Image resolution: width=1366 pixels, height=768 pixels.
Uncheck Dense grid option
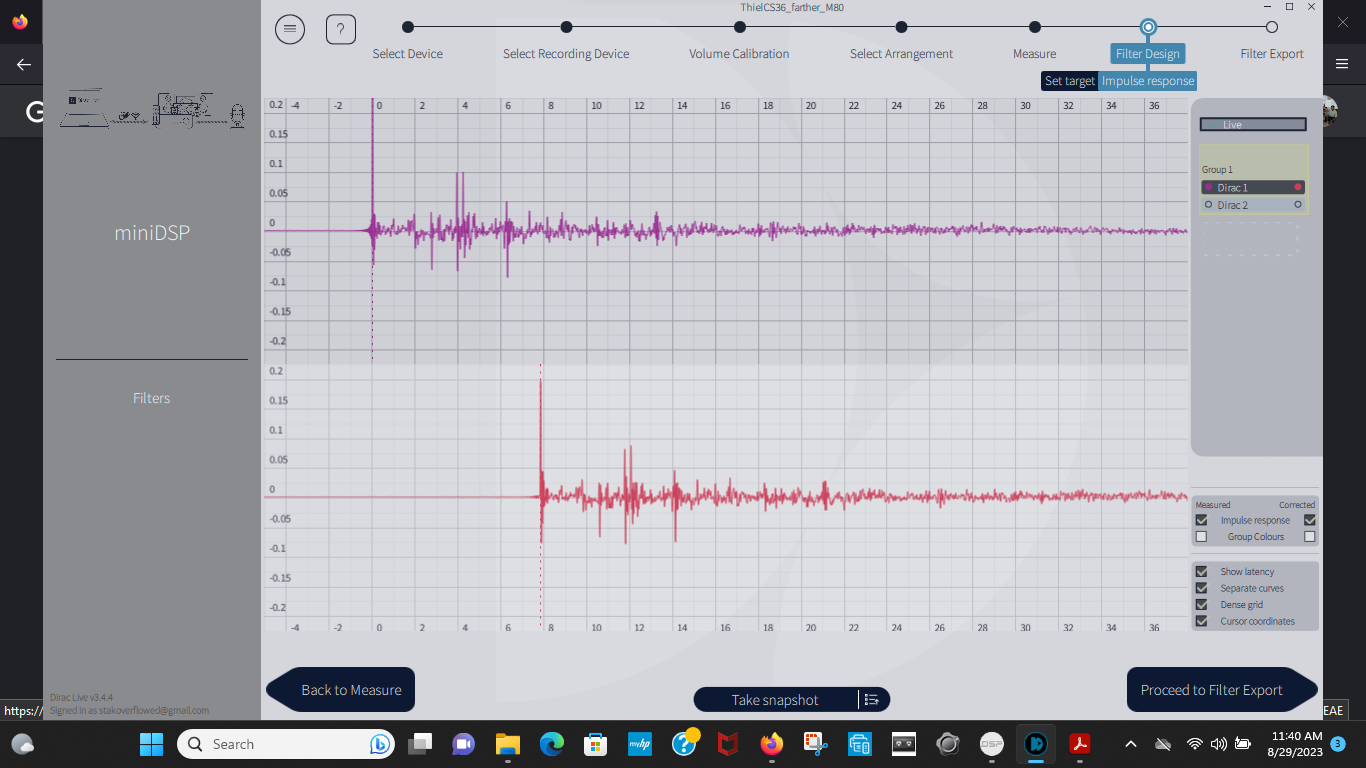[x=1202, y=605]
